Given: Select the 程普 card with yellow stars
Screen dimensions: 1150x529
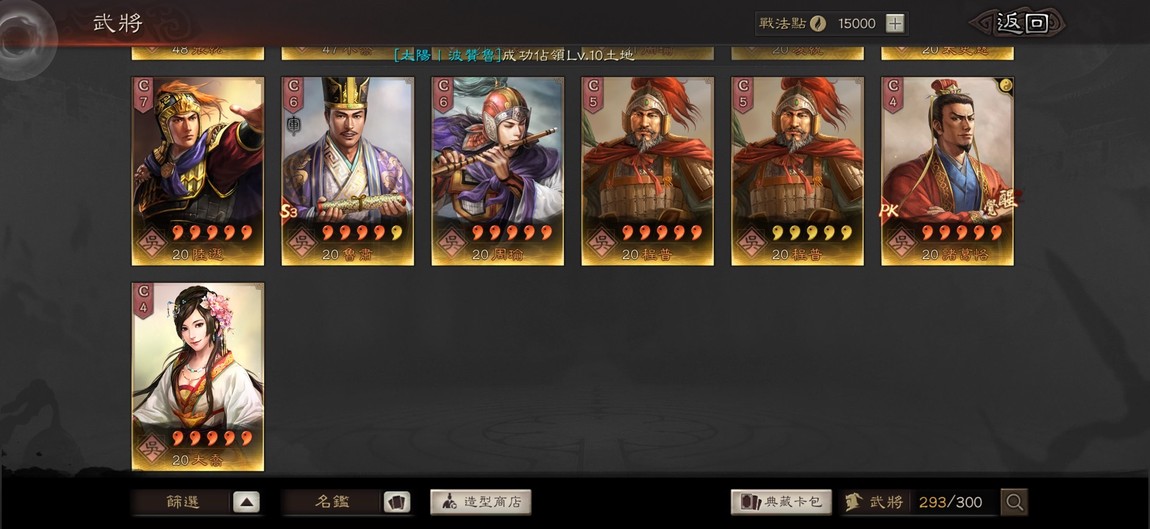Looking at the screenshot, I should click(797, 171).
